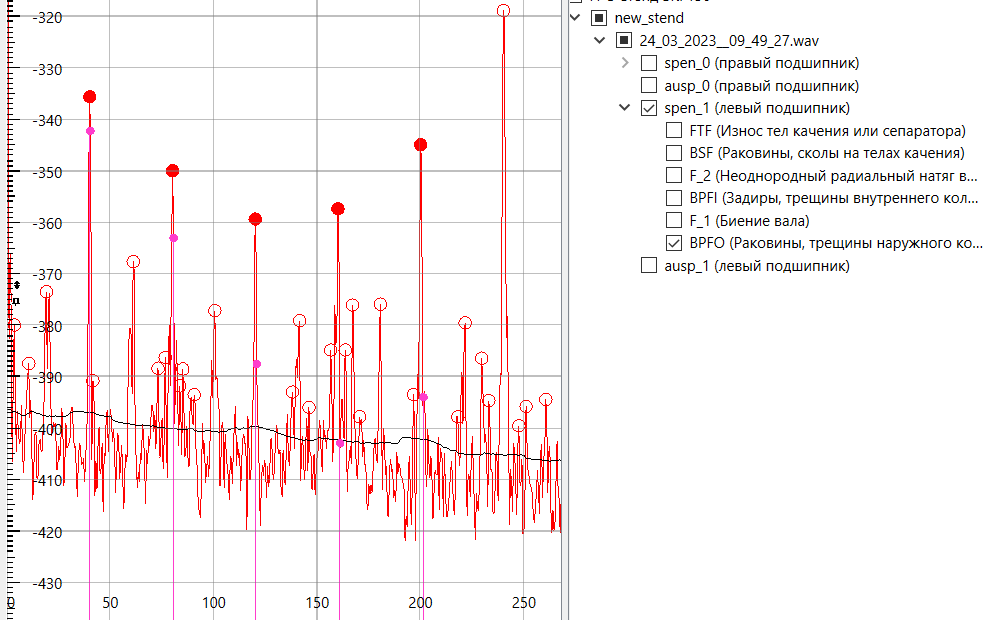Click the filled red harmonic marker near 200
The height and width of the screenshot is (620, 989).
pyautogui.click(x=420, y=145)
